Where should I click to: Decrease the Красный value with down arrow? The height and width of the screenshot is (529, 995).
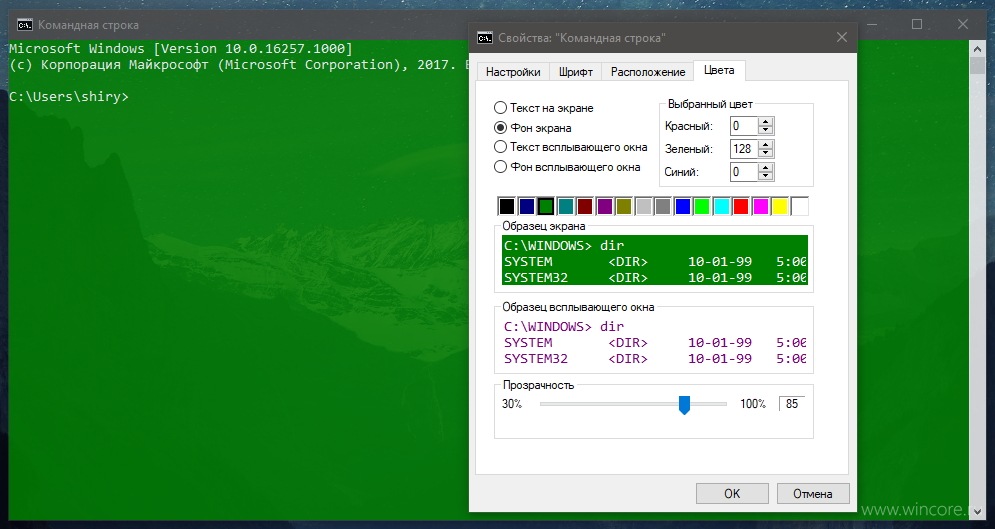(765, 130)
